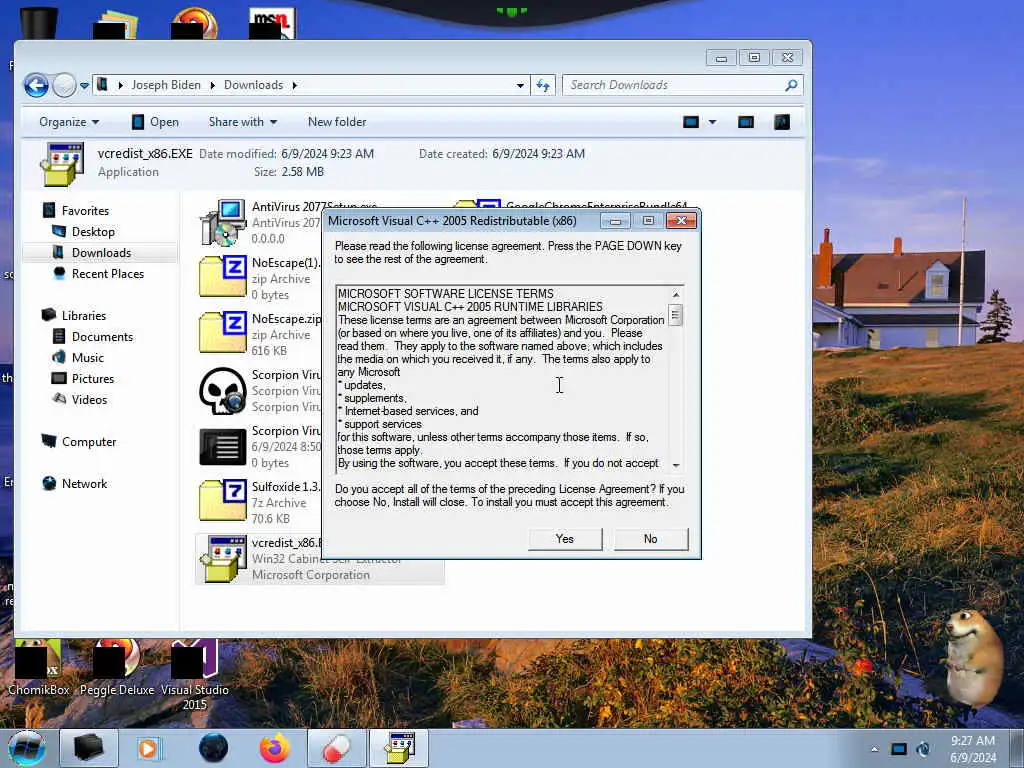The width and height of the screenshot is (1024, 768).
Task: Click the Recycle Bin desktop icon
Action: (39, 22)
